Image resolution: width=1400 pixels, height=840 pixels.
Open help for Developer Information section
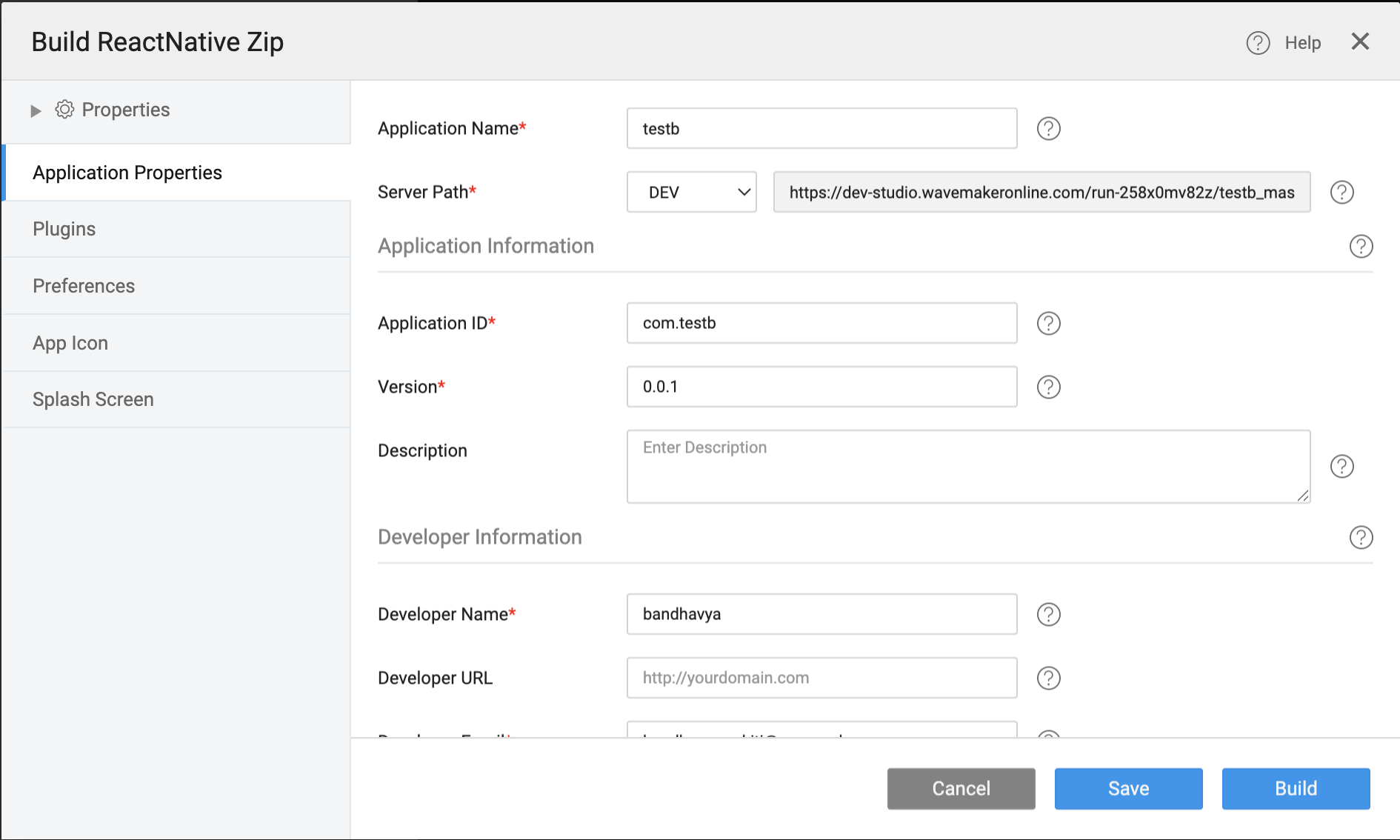(1361, 538)
